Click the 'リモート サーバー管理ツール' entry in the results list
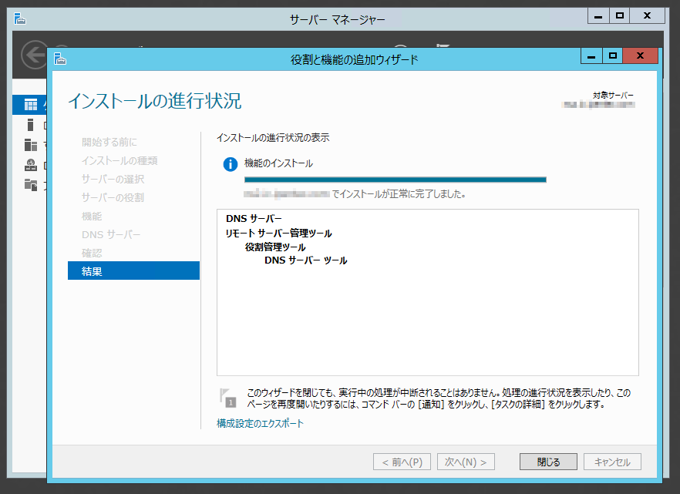The width and height of the screenshot is (680, 494). (278, 233)
